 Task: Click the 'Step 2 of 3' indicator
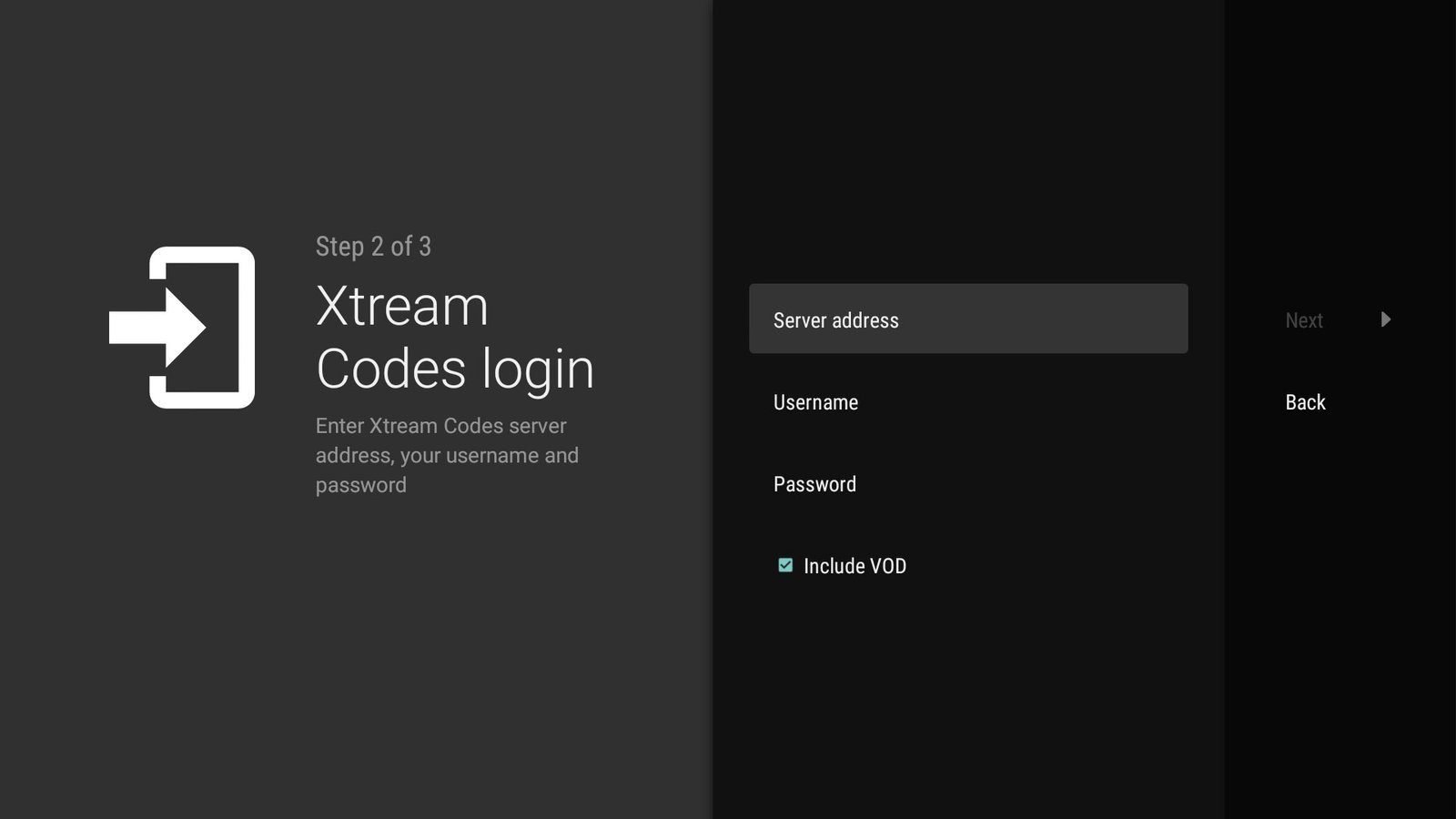pos(373,247)
